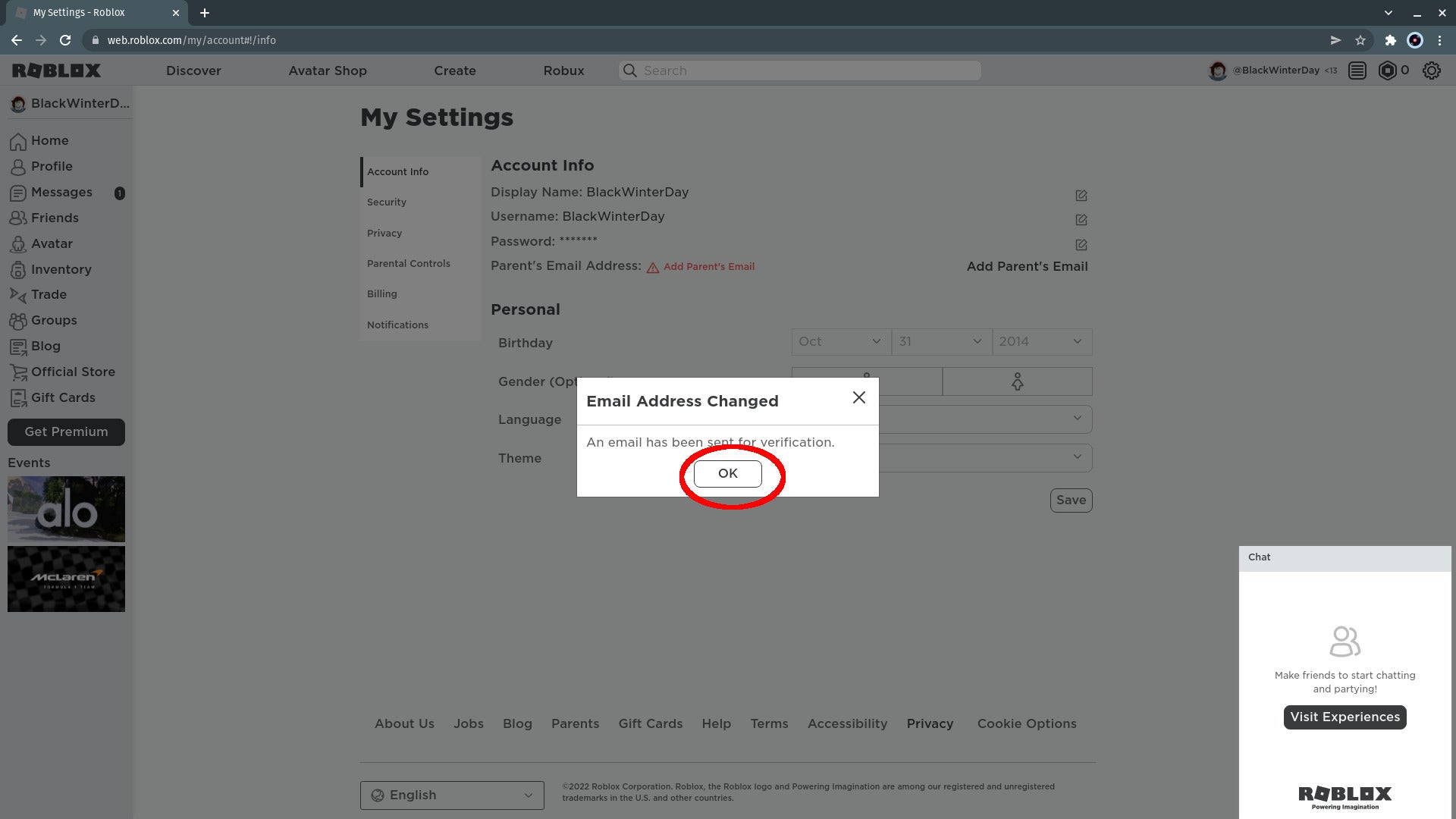
Task: Open the Parents footer link
Action: coord(575,723)
